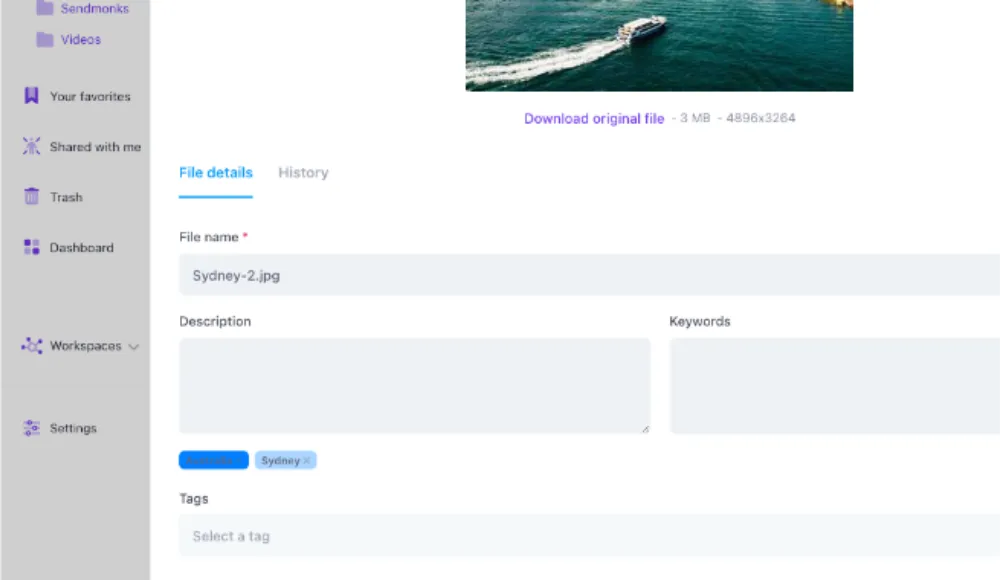Navigate to Dashboard
1000x580 pixels.
[82, 248]
